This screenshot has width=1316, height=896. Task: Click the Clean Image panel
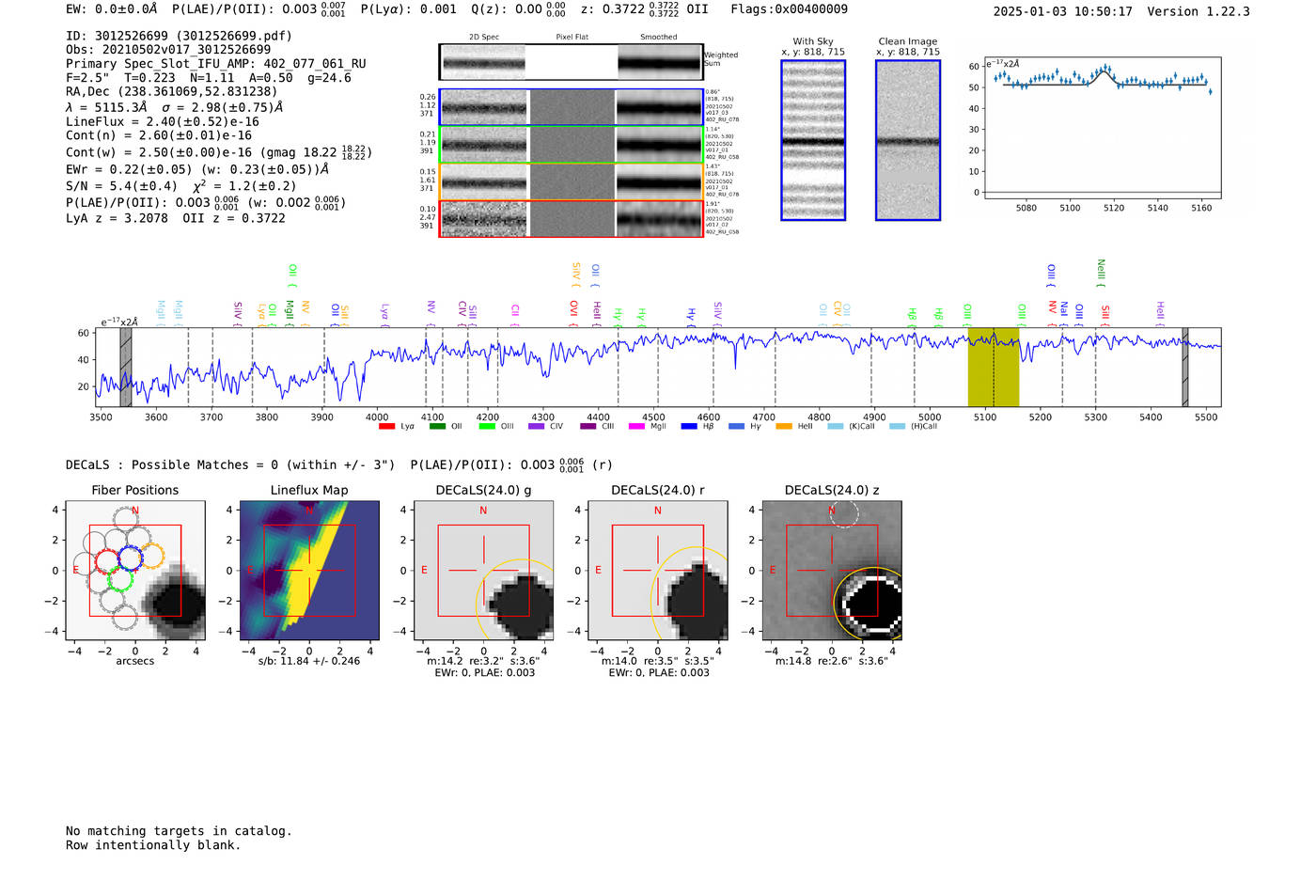[908, 140]
